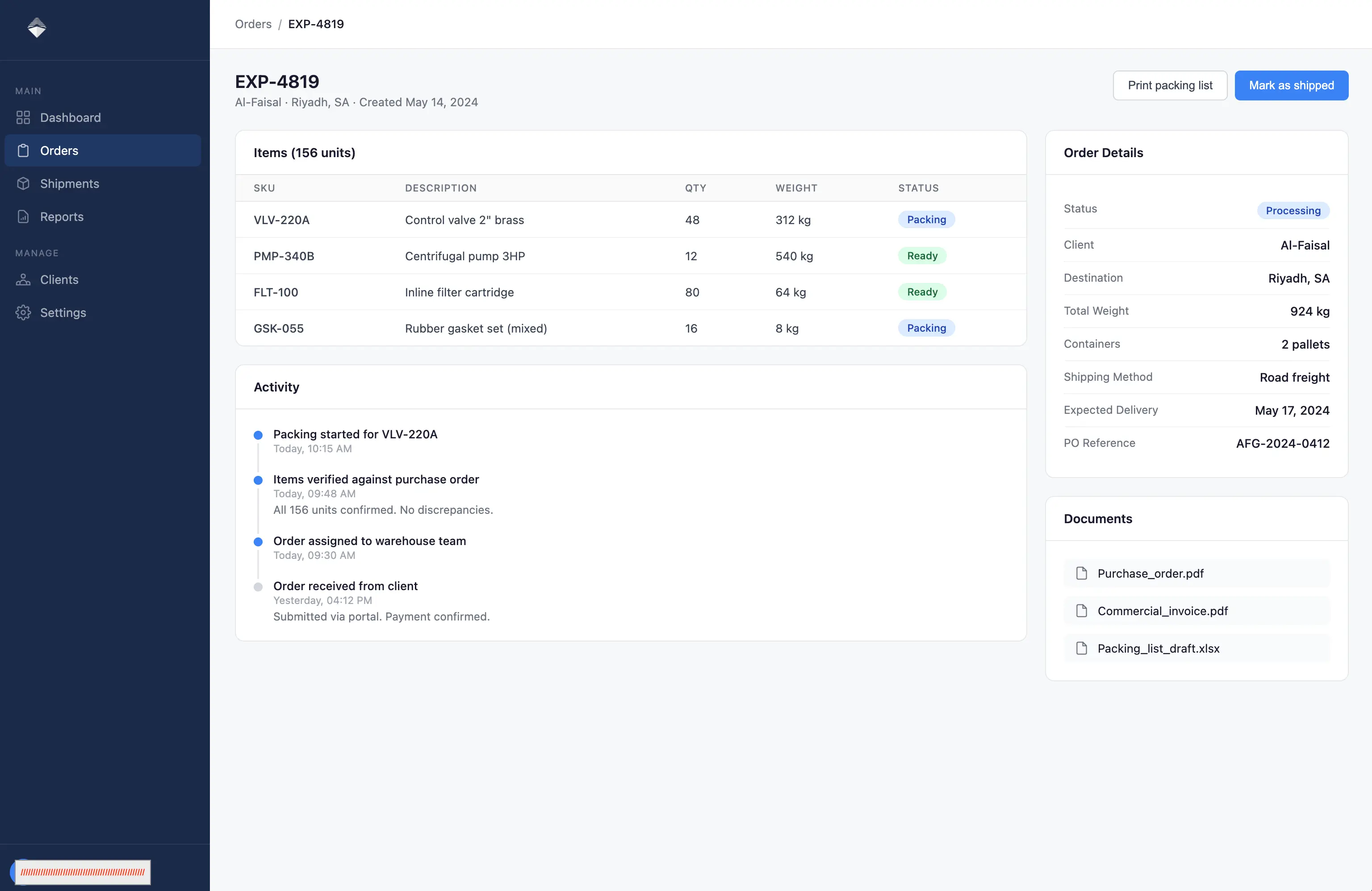1372x891 pixels.
Task: Click the Print packing list button
Action: (x=1170, y=85)
